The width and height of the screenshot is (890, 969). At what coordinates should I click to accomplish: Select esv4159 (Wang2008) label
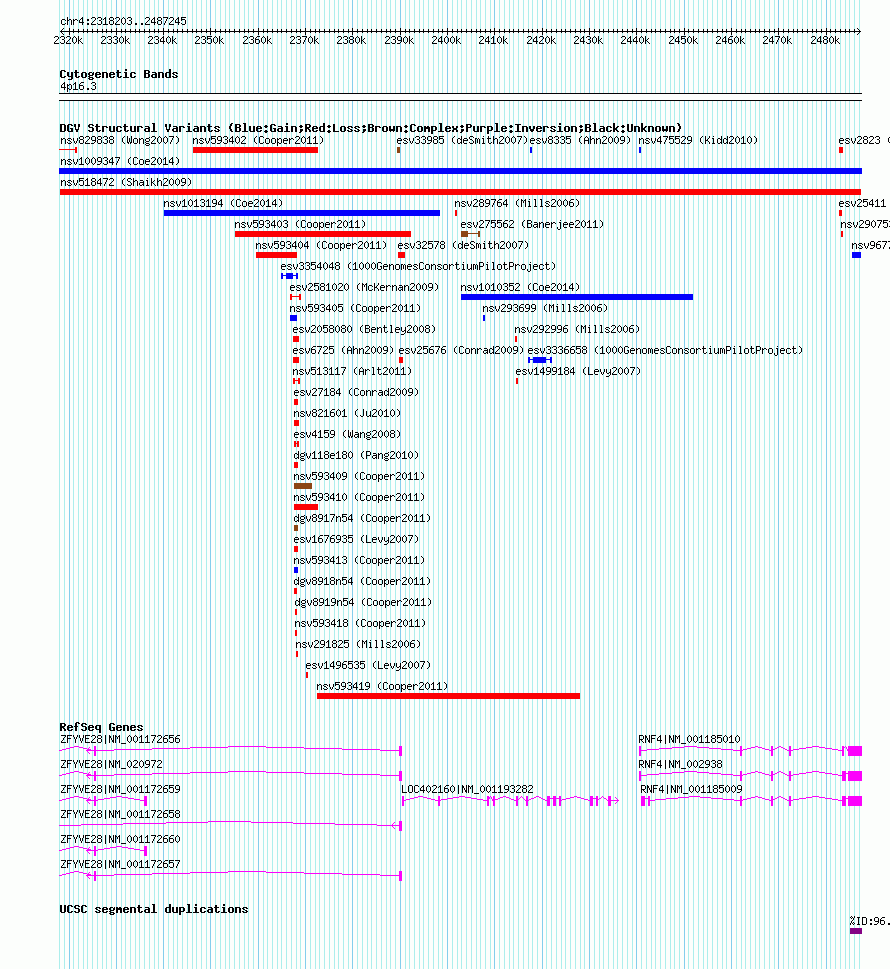(347, 434)
